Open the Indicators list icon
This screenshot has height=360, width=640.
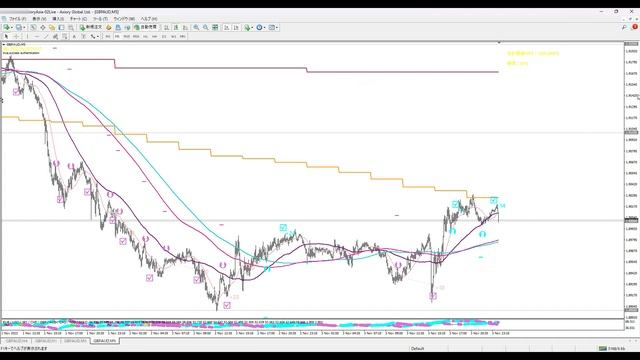pyautogui.click(x=247, y=27)
